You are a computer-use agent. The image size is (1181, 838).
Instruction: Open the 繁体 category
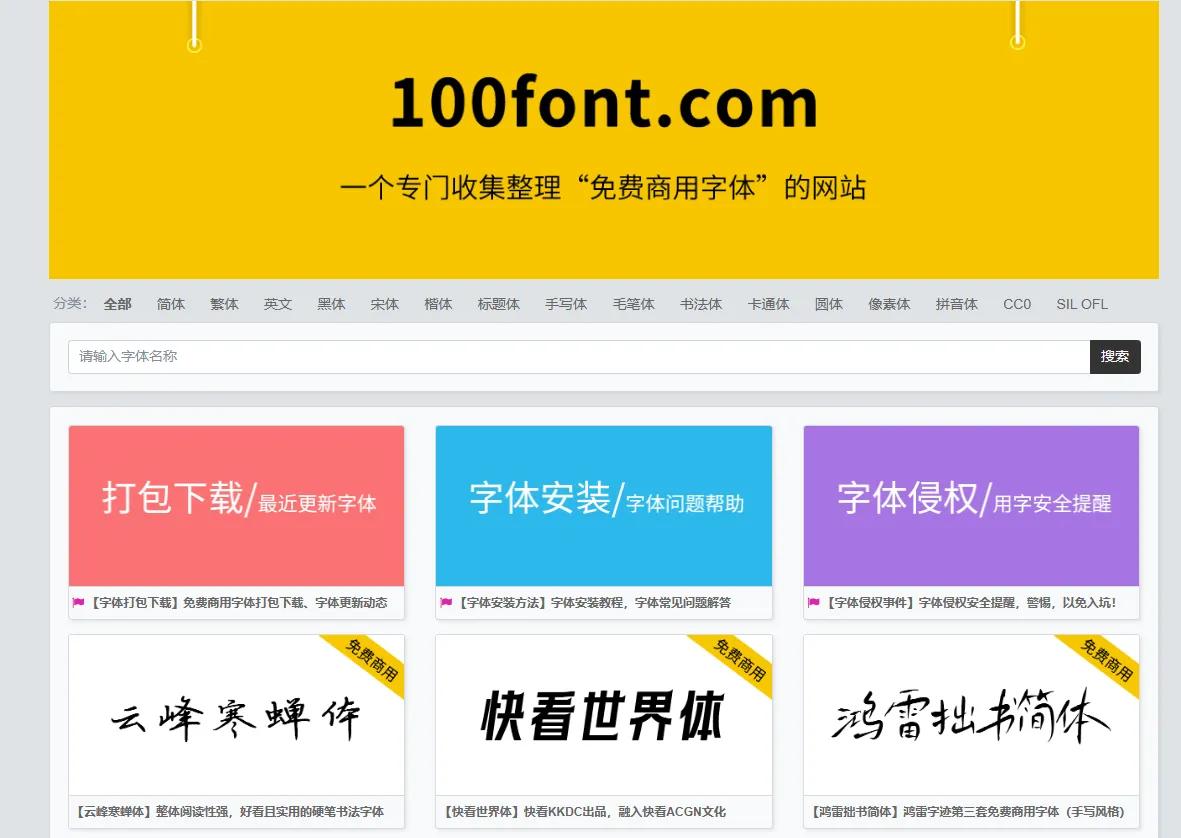(224, 304)
